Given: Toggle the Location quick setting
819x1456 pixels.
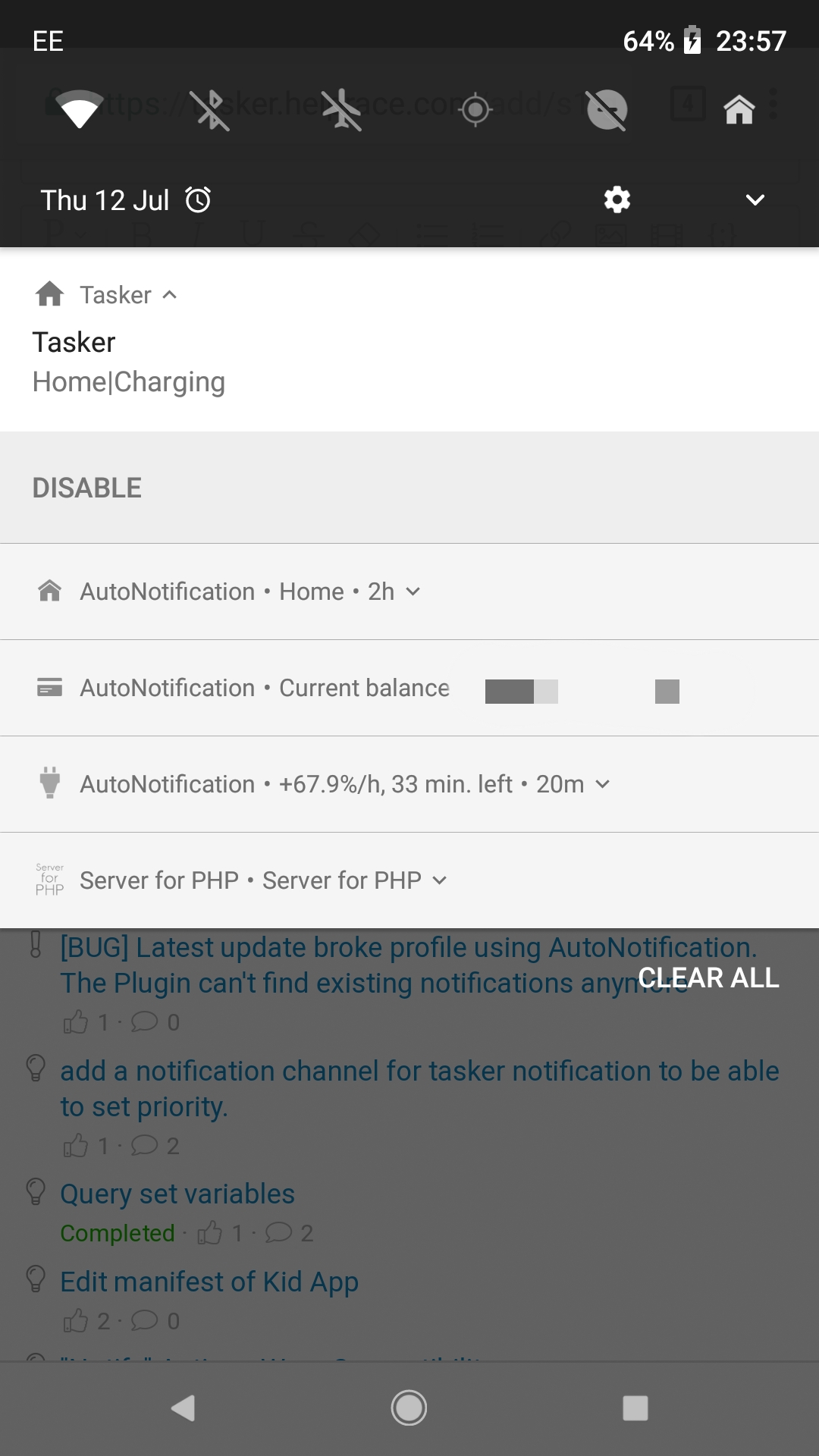Looking at the screenshot, I should click(475, 110).
